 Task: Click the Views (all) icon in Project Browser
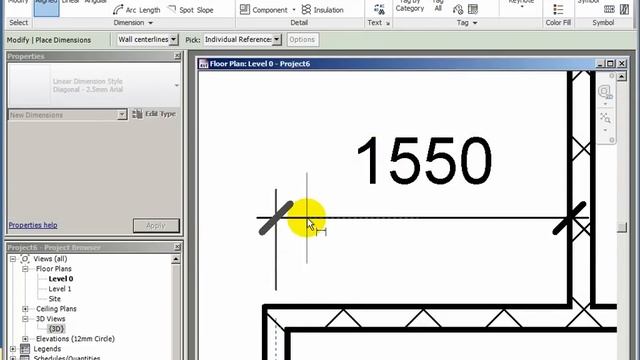[25, 259]
